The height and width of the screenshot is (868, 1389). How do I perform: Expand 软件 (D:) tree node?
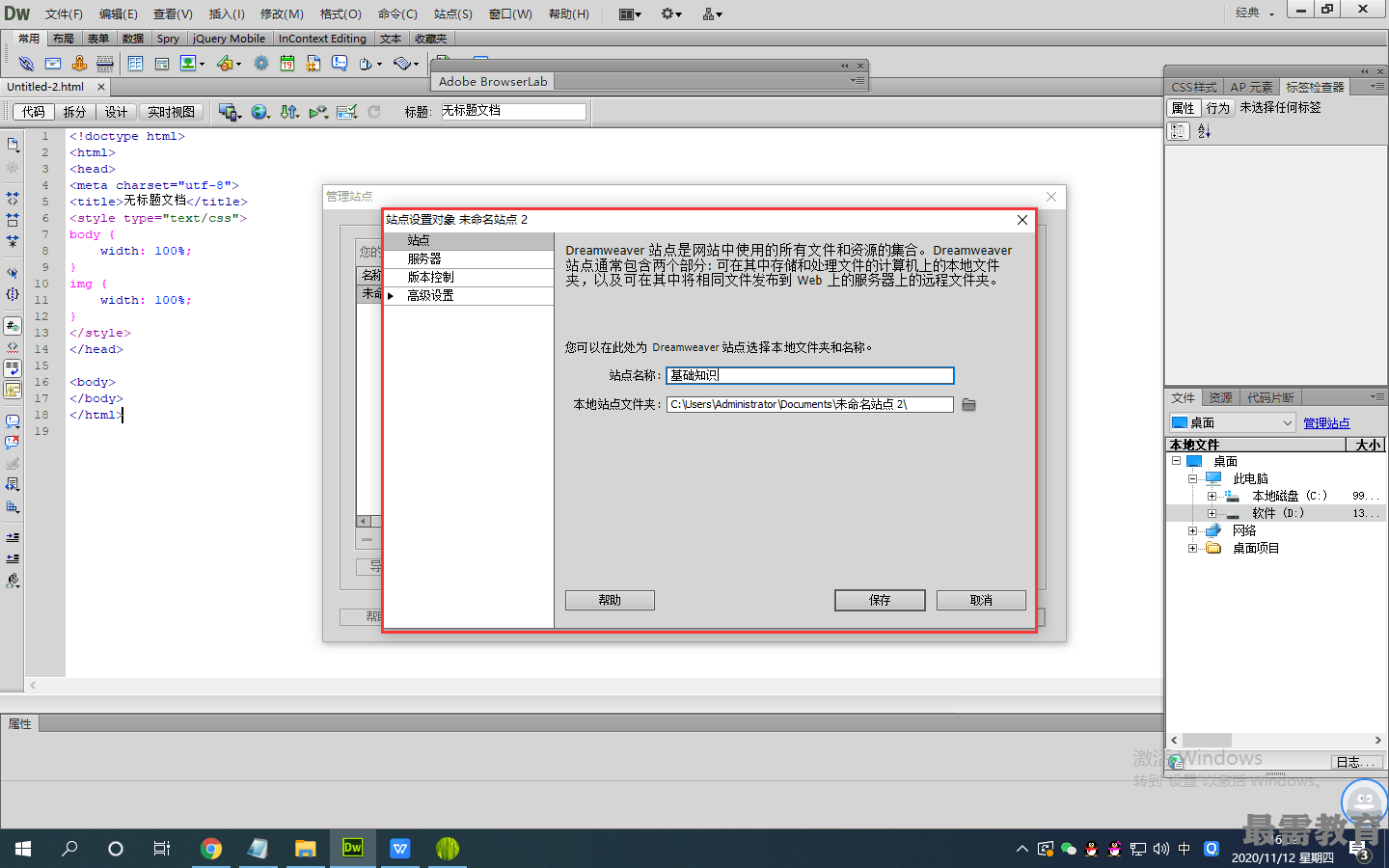(1212, 513)
